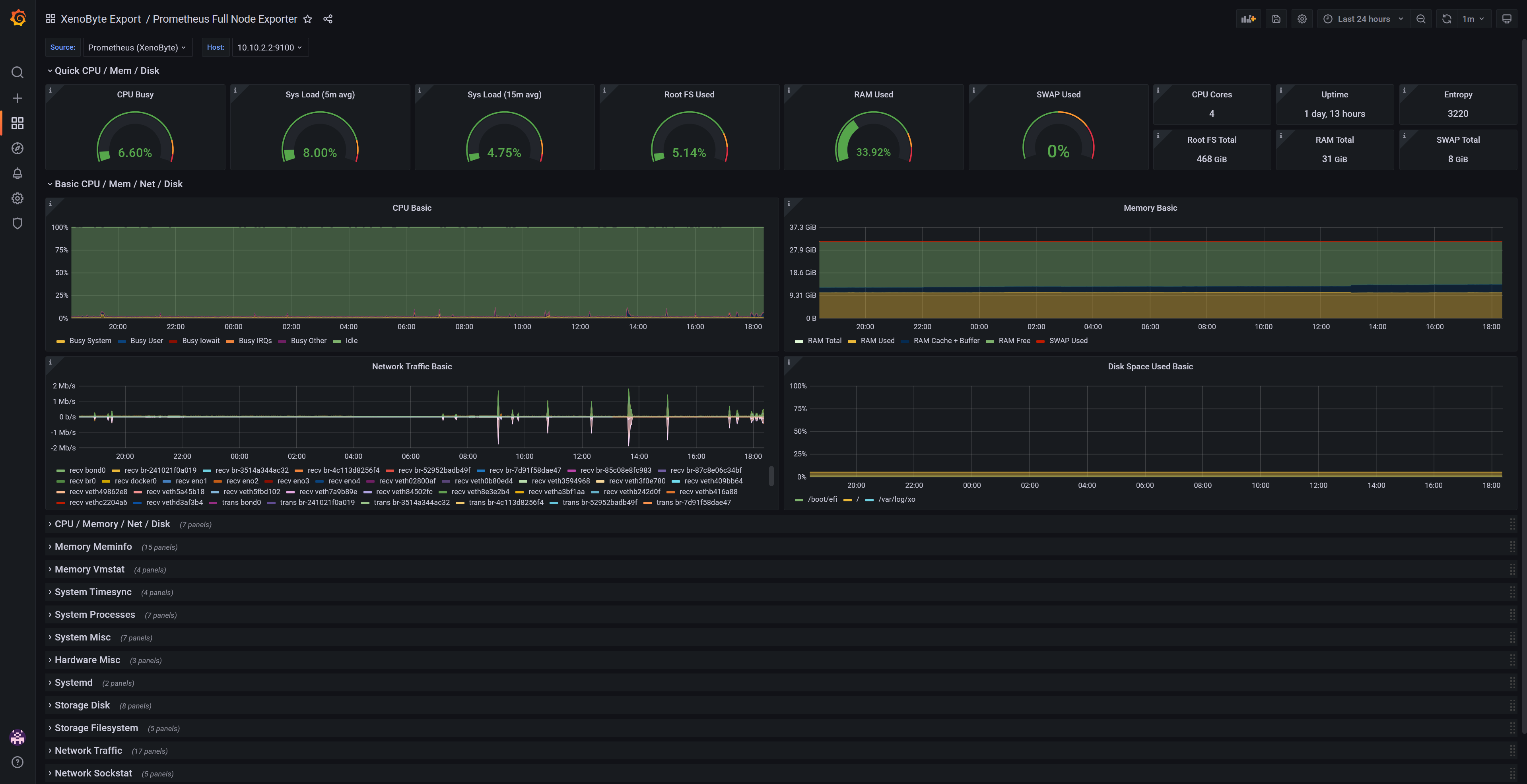This screenshot has width=1527, height=784.
Task: Save dashboard using the floppy disk icon
Action: pos(1276,19)
